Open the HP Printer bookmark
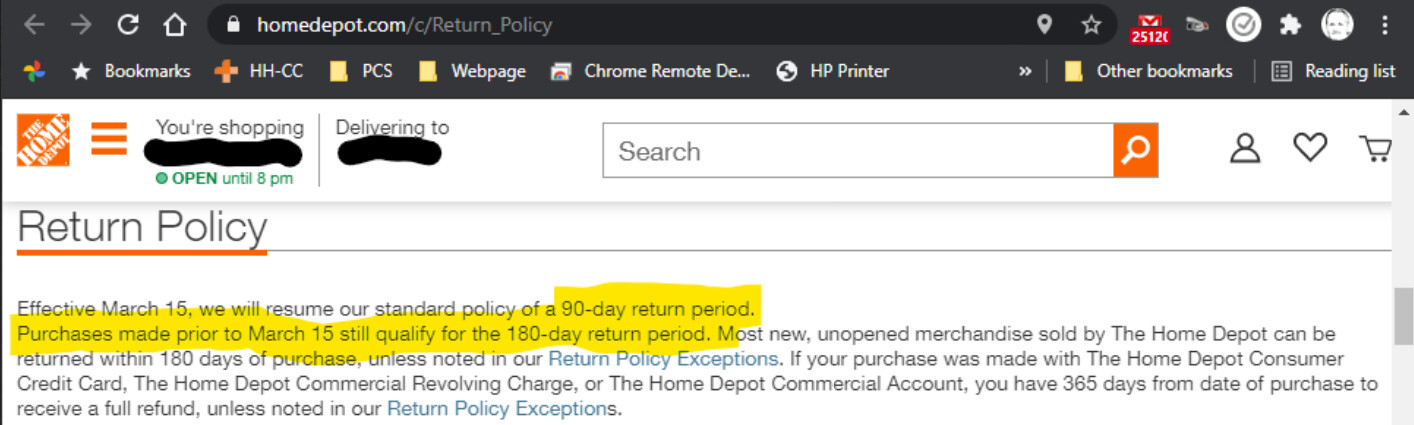 [833, 71]
